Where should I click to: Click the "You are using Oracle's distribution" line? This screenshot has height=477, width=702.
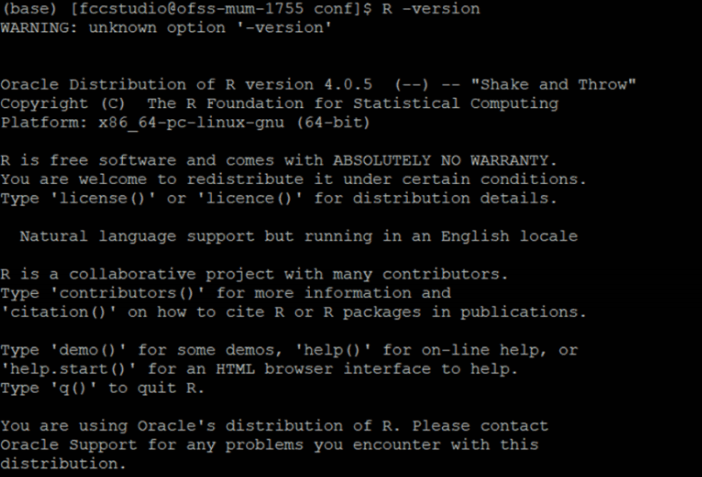274,425
